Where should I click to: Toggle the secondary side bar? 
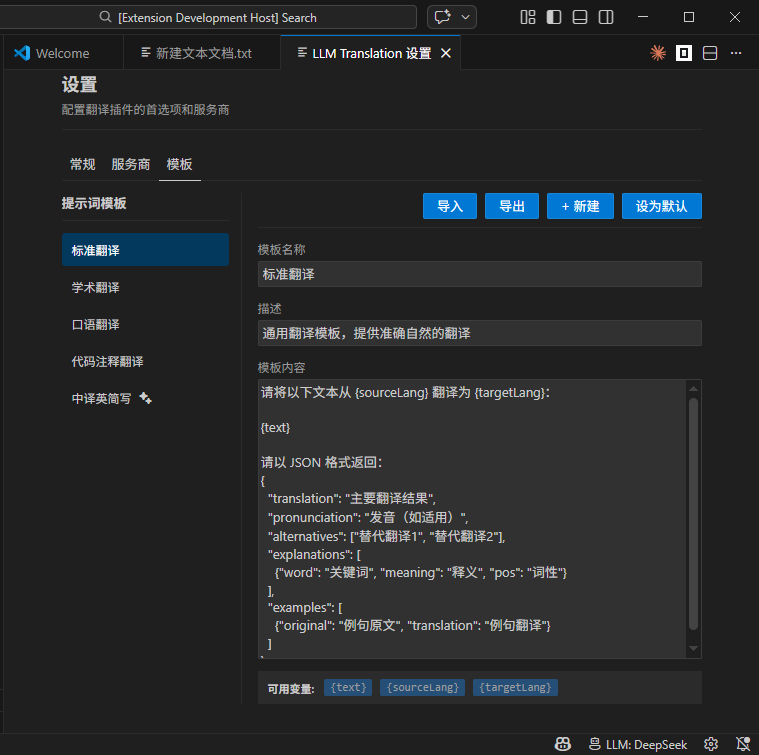coord(606,17)
